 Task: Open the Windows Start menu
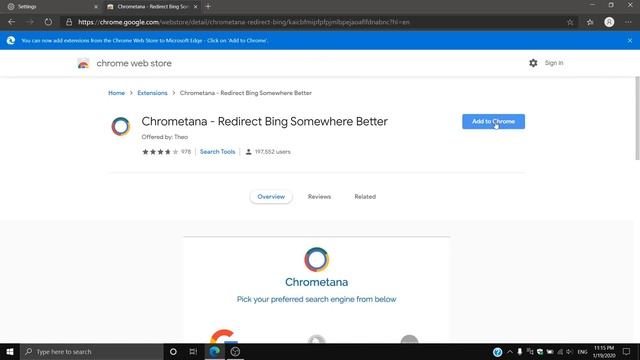pyautogui.click(x=10, y=351)
